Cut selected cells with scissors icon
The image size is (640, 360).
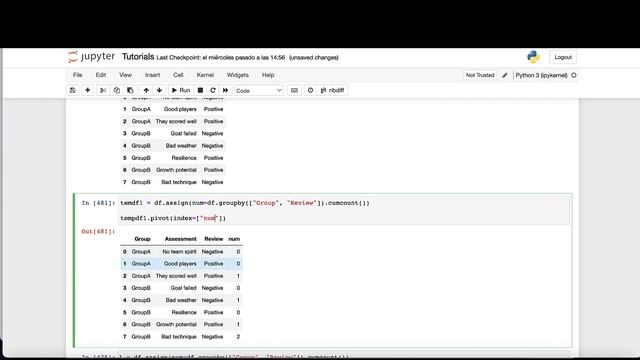pyautogui.click(x=103, y=90)
